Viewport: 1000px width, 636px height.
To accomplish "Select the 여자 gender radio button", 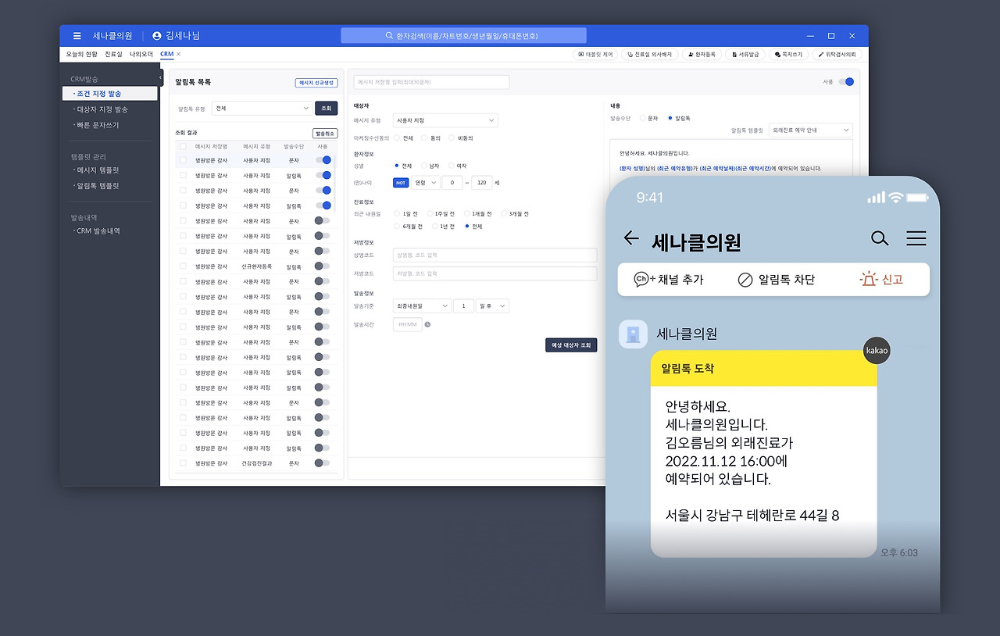I will pyautogui.click(x=452, y=166).
